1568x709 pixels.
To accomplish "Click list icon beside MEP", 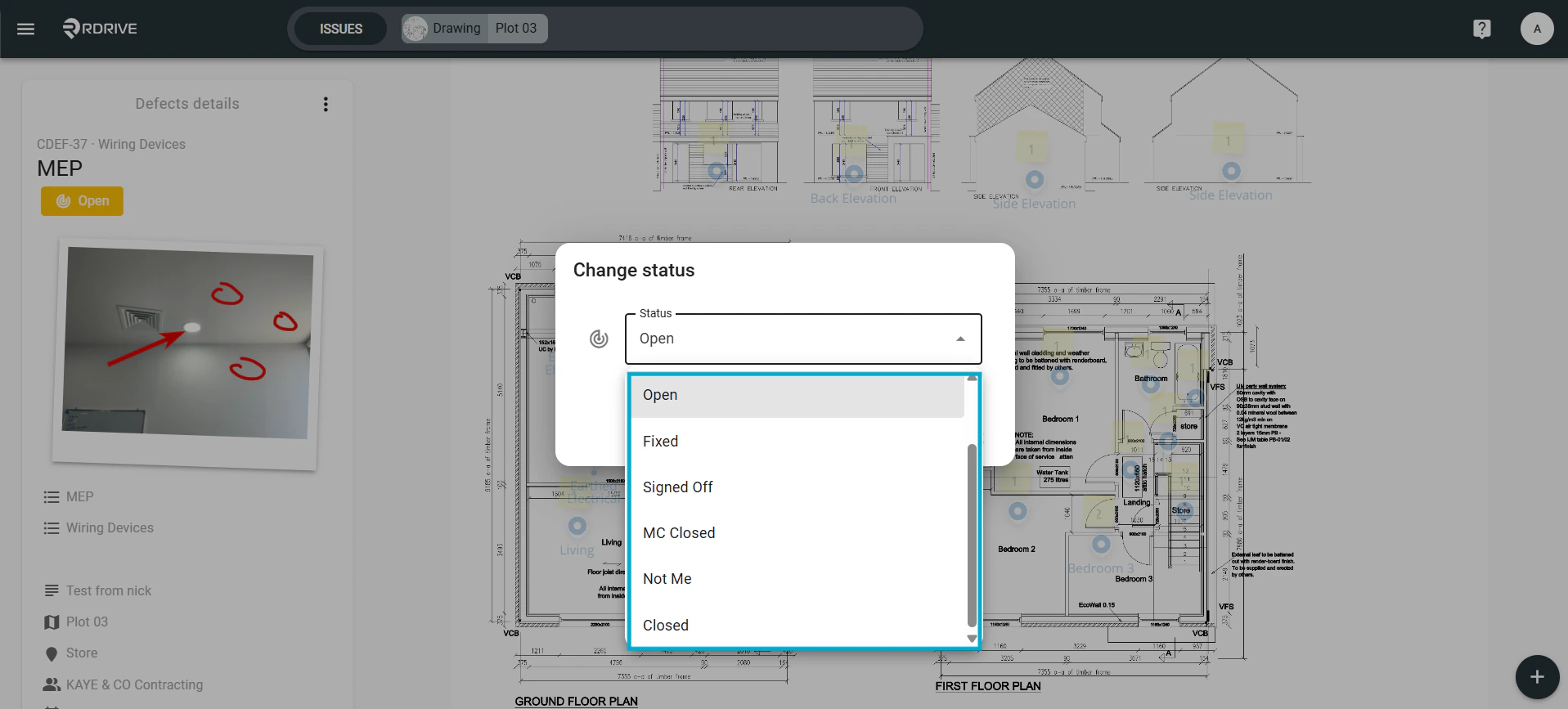I will tap(52, 497).
